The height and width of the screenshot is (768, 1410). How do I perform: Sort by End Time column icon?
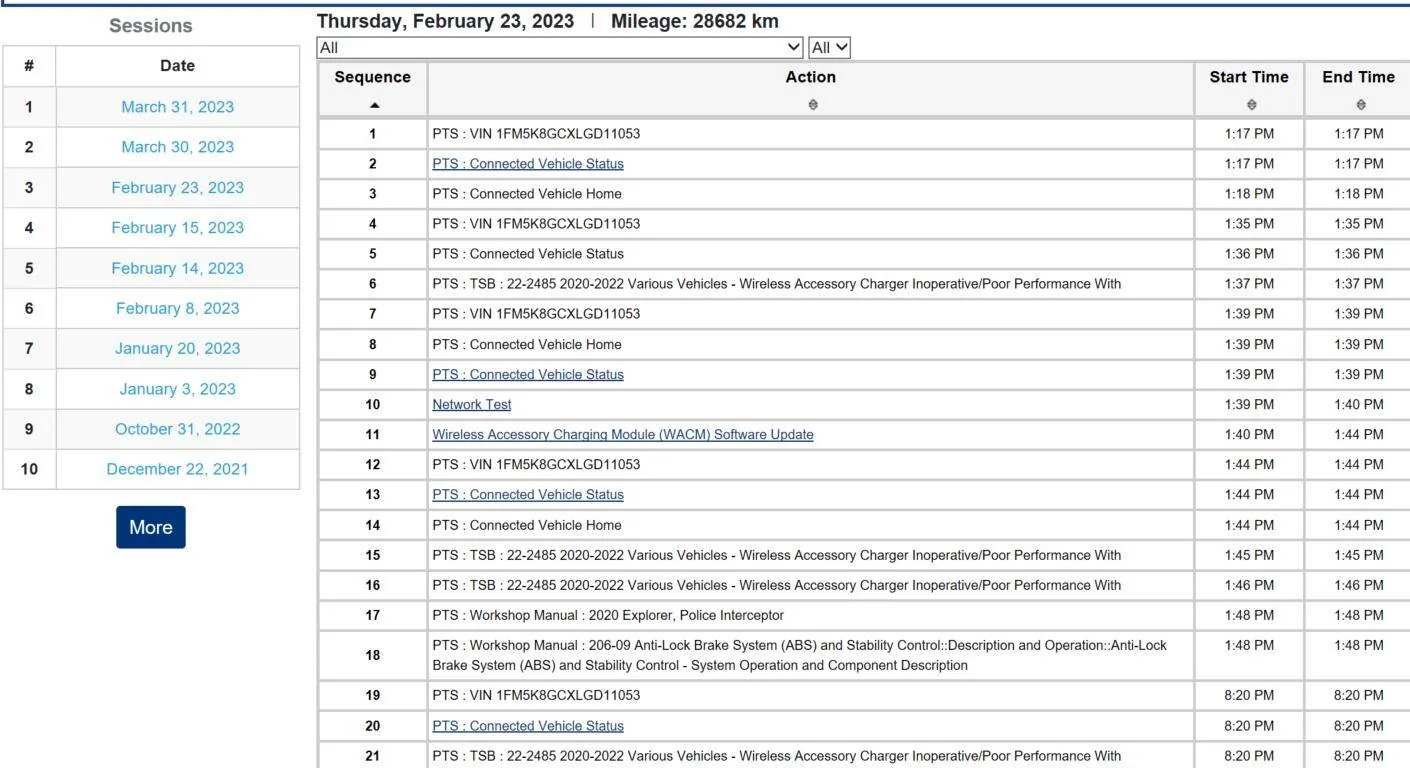click(1360, 104)
